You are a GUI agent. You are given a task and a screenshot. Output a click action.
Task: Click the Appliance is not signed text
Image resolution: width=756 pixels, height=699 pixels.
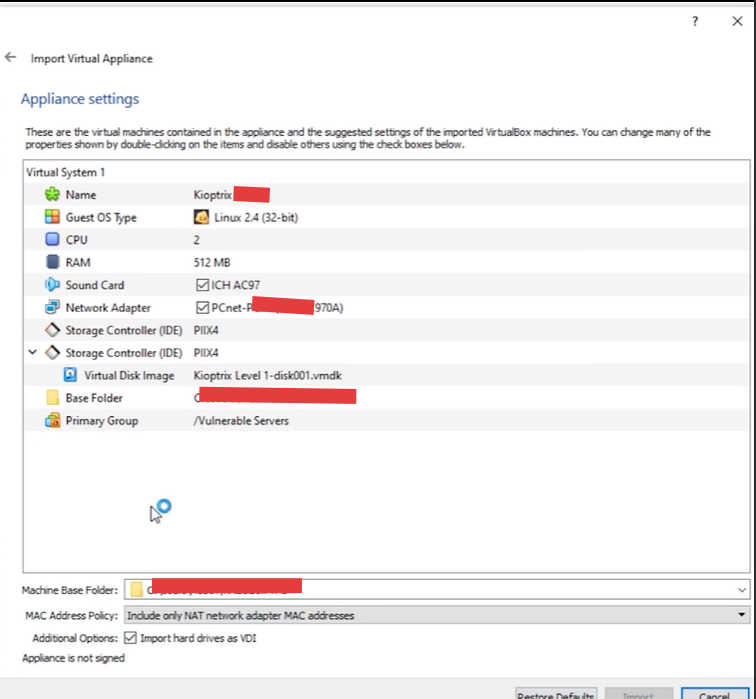tap(73, 658)
